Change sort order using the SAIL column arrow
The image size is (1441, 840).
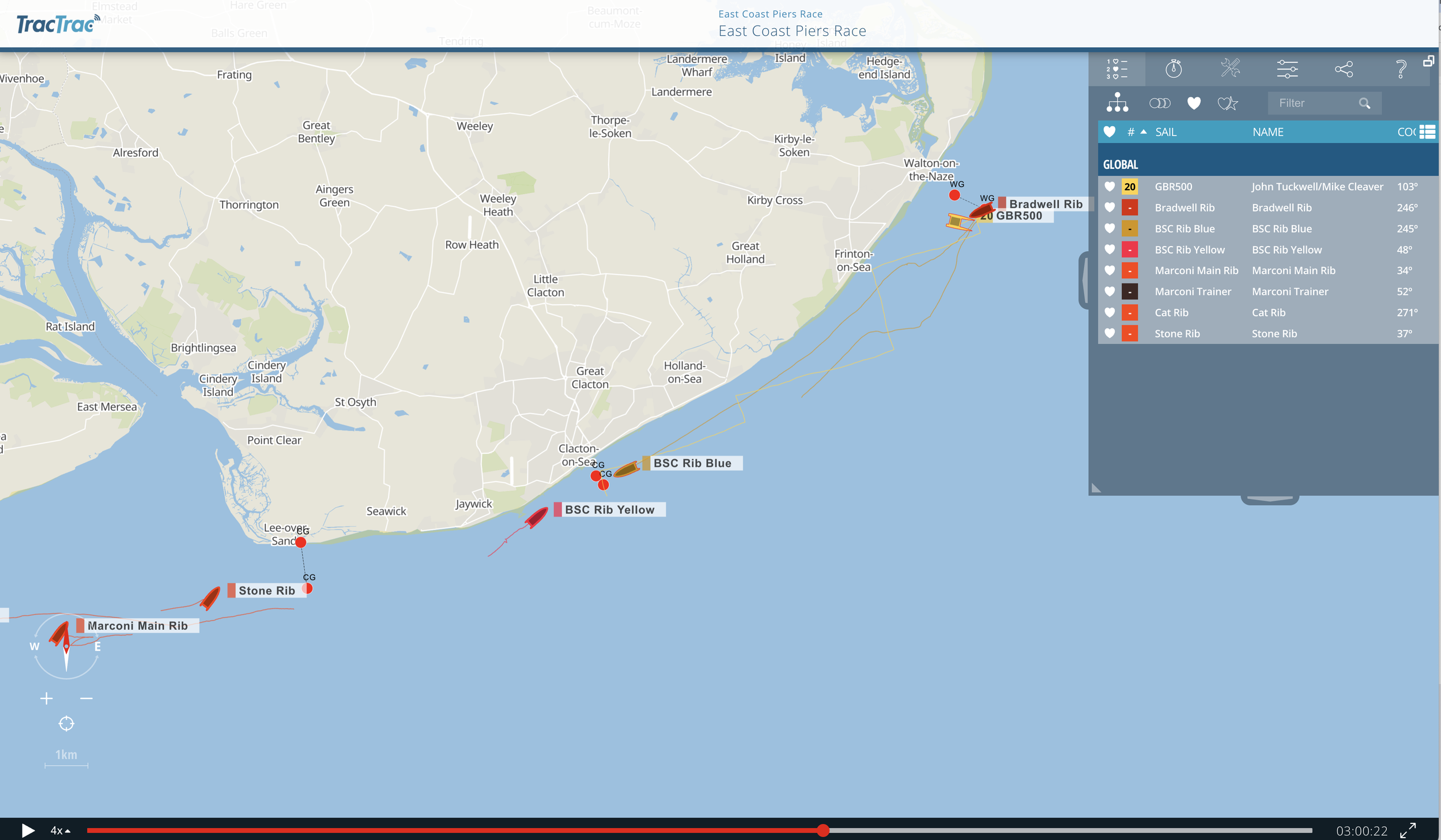click(x=1144, y=131)
